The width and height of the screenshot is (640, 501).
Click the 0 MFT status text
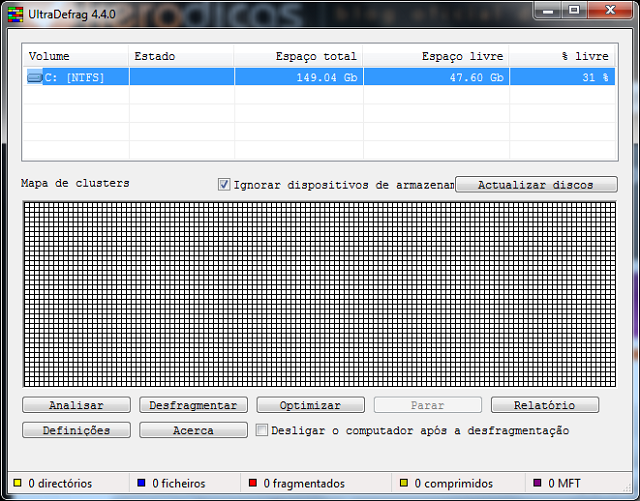tap(564, 483)
